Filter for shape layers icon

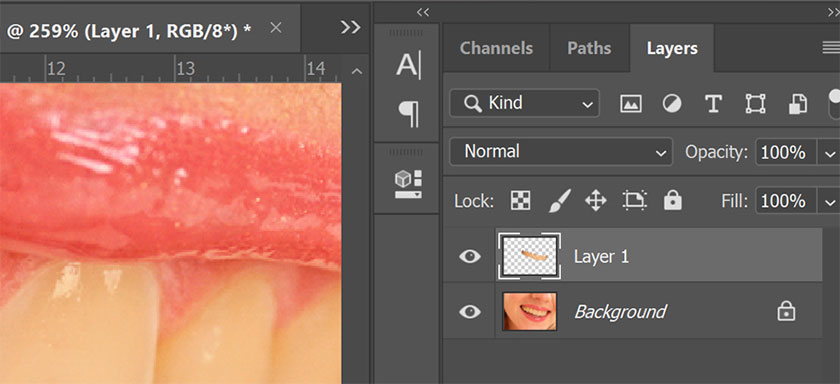(755, 103)
